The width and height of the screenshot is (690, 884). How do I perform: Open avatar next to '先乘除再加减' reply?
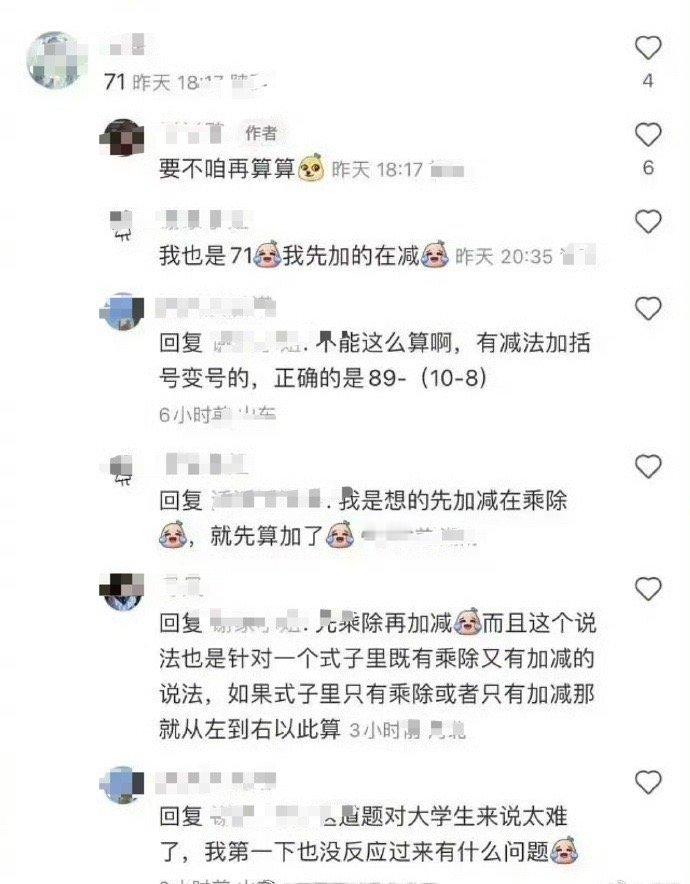coord(122,591)
